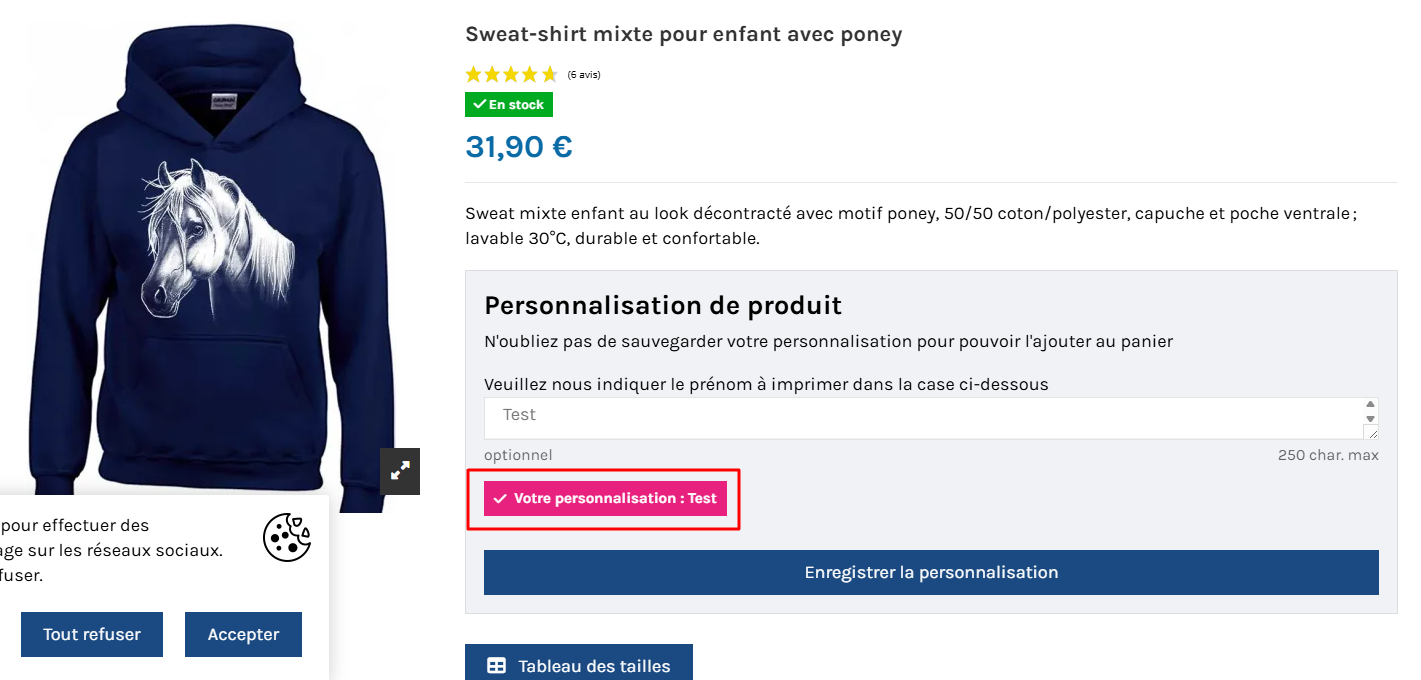Click the 31,90 € price

[x=518, y=147]
